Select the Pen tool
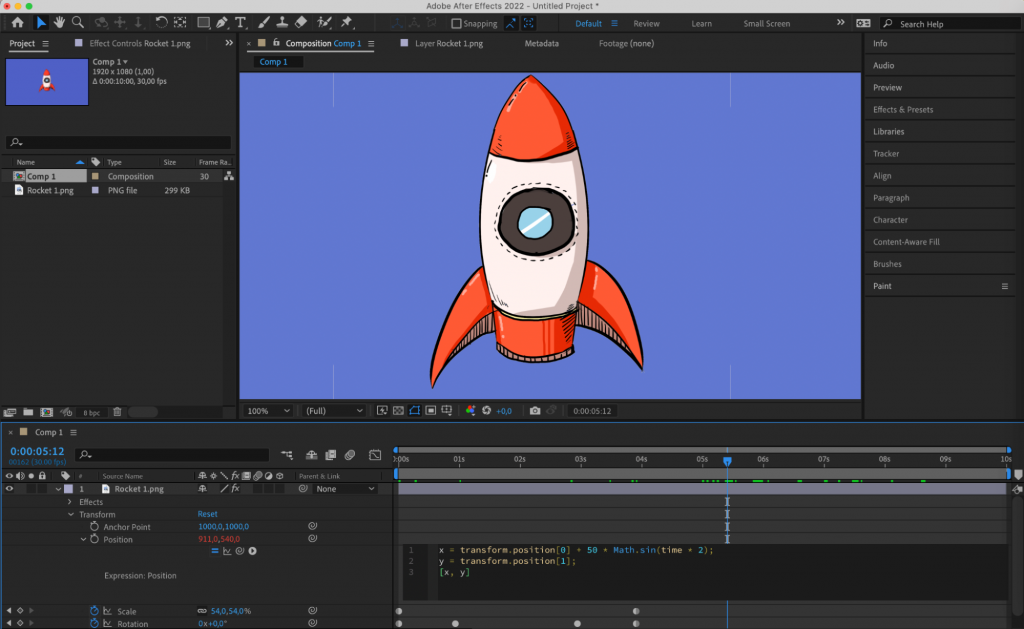 pos(220,20)
